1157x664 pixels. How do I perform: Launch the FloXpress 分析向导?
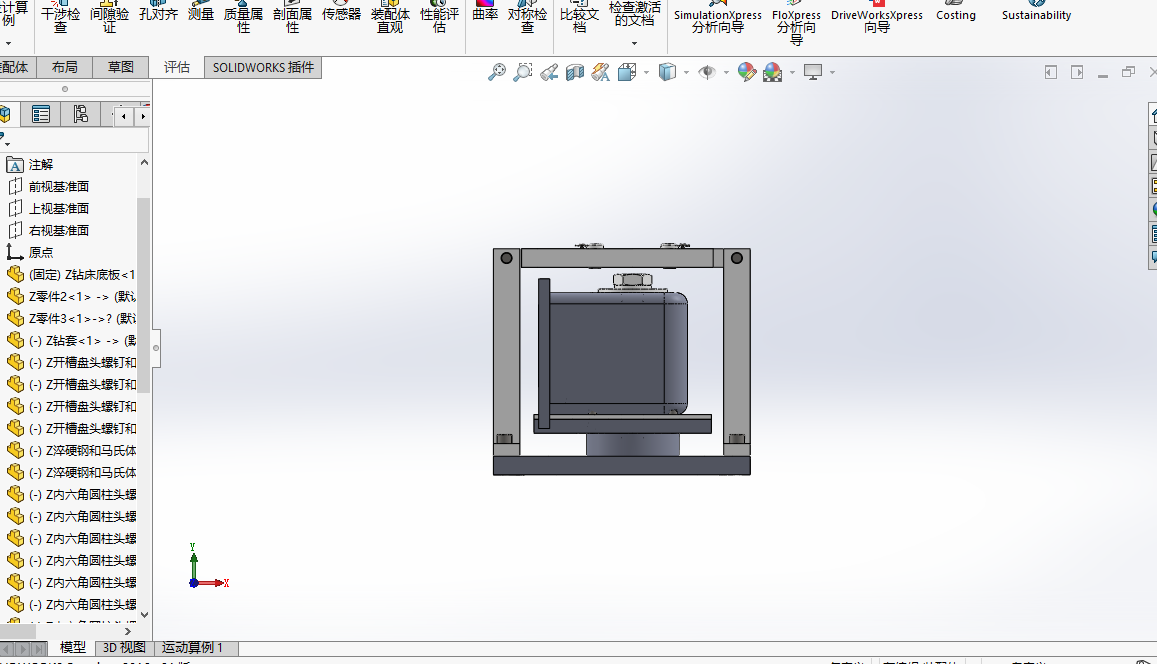click(x=796, y=22)
